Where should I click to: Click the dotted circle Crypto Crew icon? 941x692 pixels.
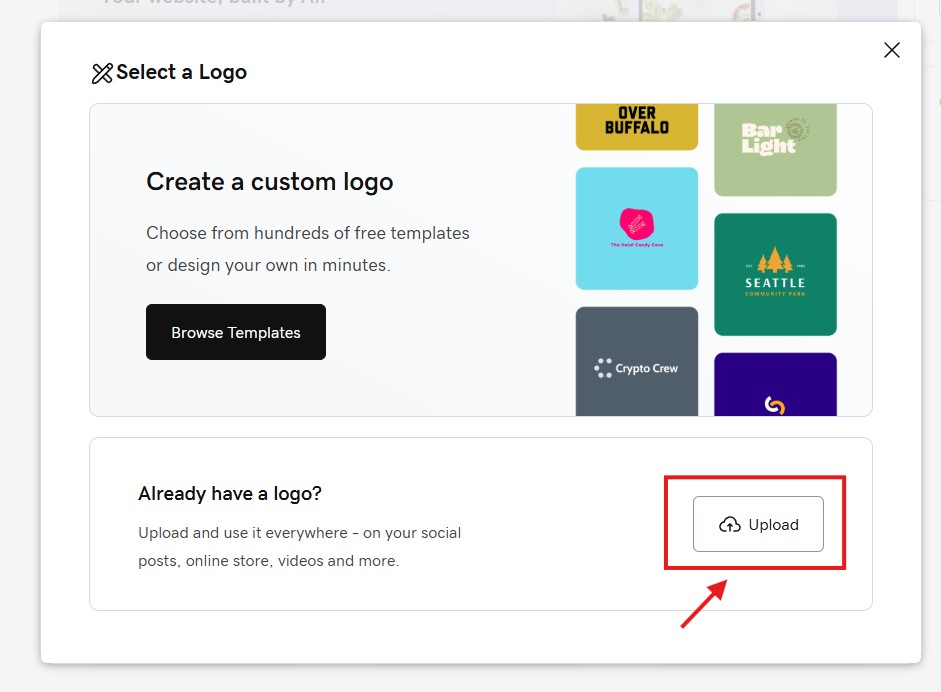coord(603,368)
